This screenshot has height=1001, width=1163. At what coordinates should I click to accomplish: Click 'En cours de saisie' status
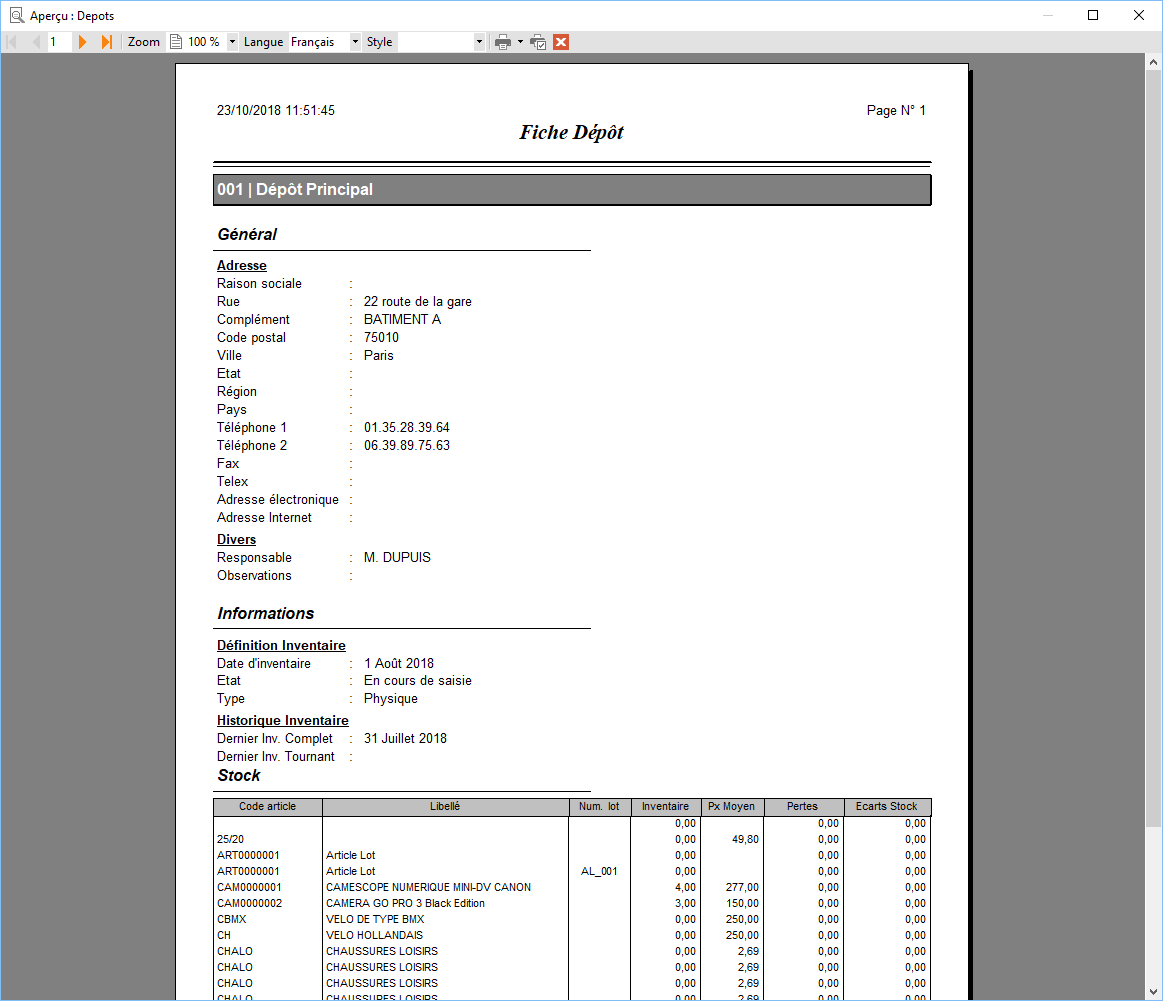click(x=418, y=681)
